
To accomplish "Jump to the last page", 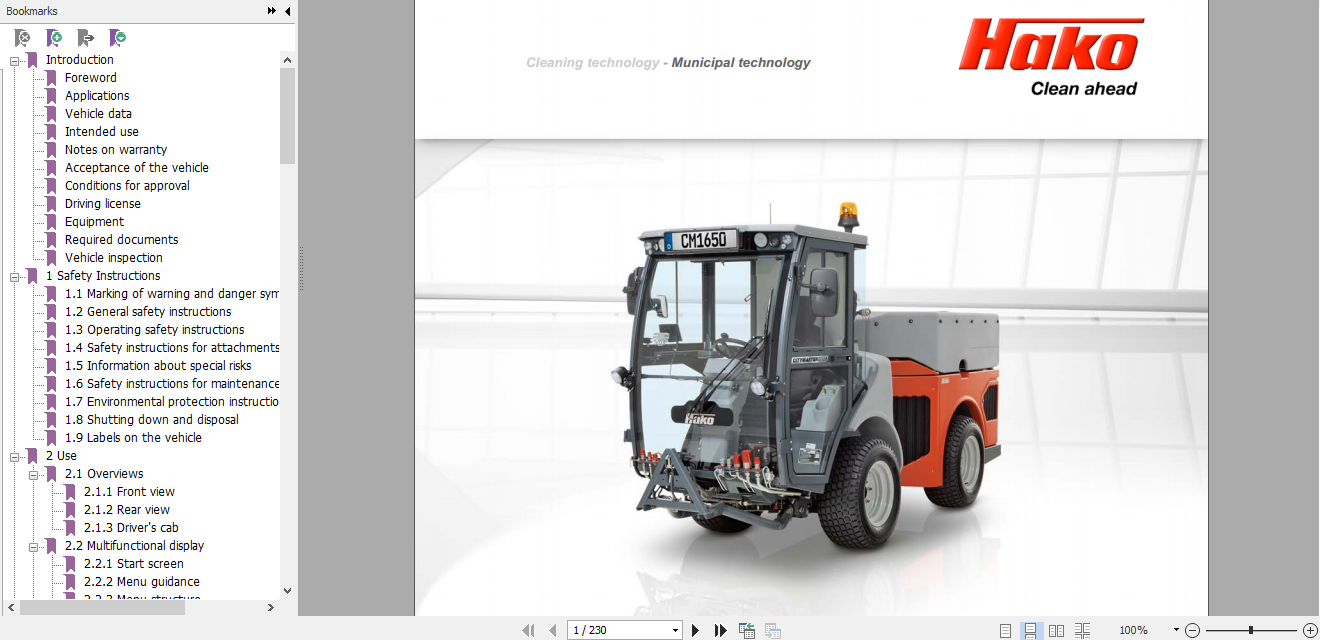I will 720,630.
